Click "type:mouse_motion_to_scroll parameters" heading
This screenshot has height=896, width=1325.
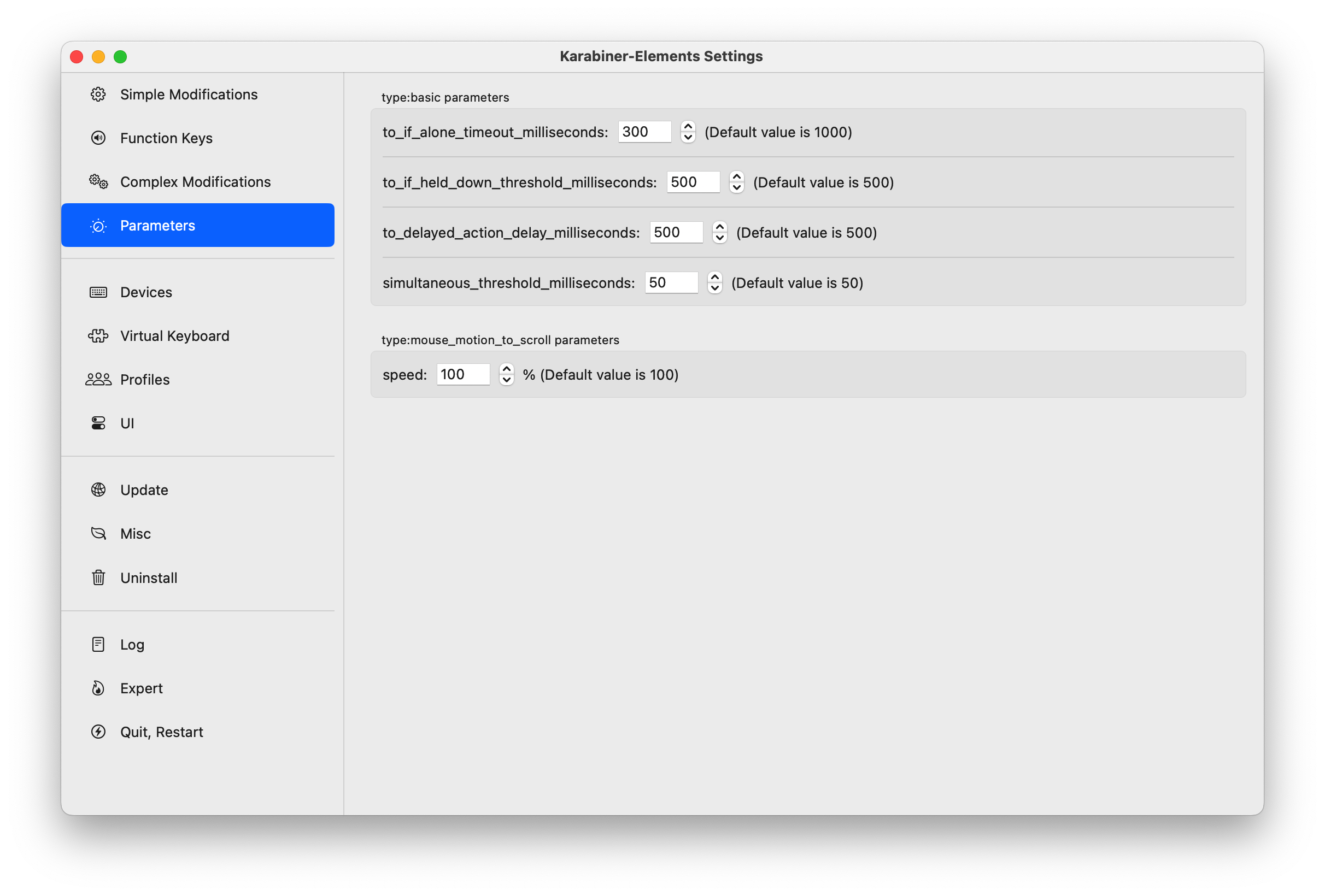coord(500,340)
